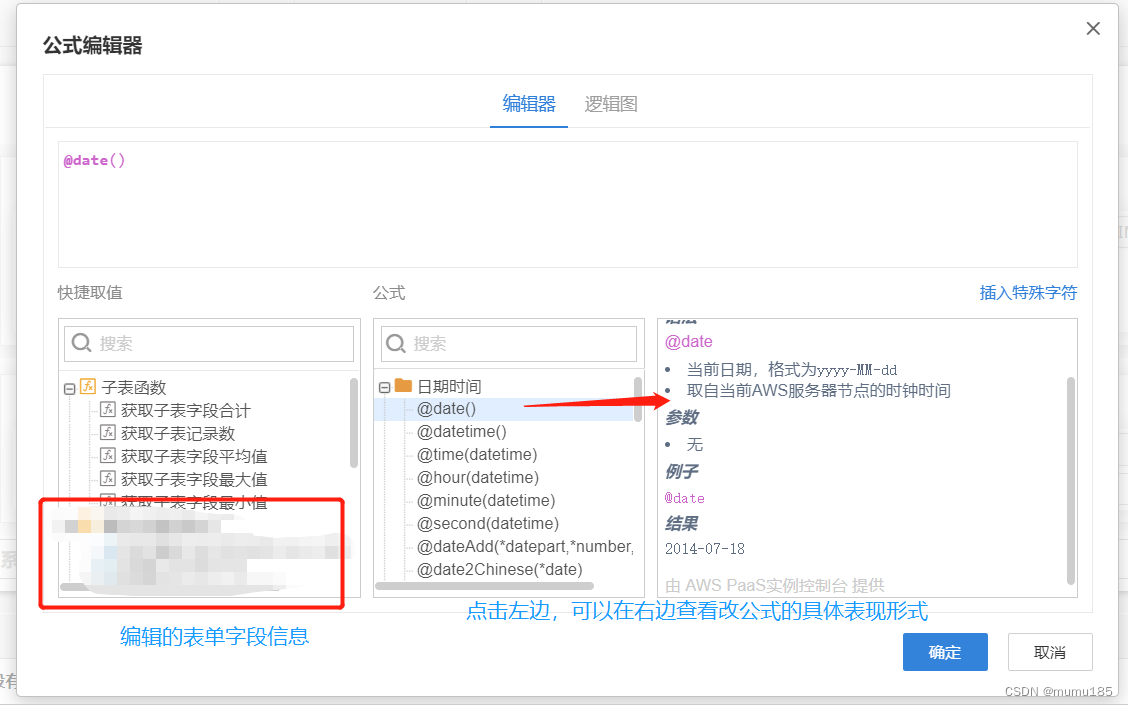Select the @hour(datetime) formula
Screen dimensions: 1128x706
[x=478, y=478]
